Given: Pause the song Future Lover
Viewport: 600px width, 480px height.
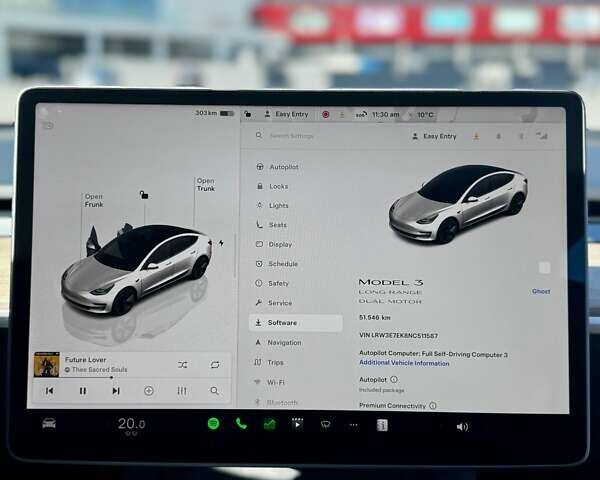Looking at the screenshot, I should 83,391.
